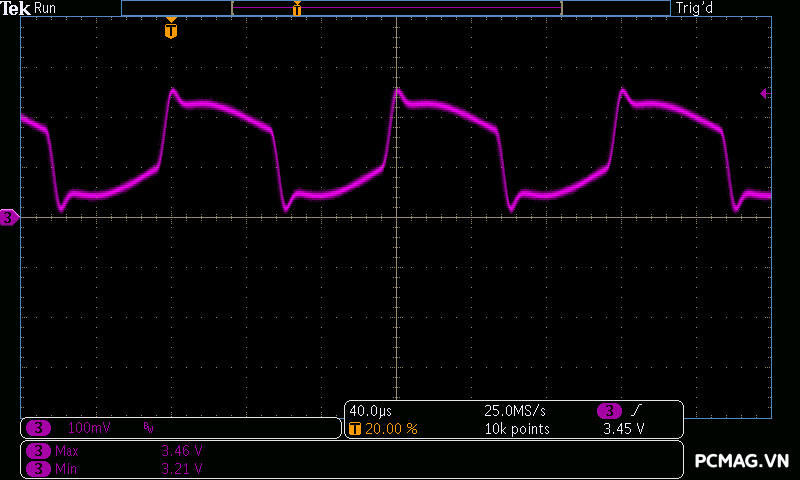Click the trigger level arrow on right edge

764,93
